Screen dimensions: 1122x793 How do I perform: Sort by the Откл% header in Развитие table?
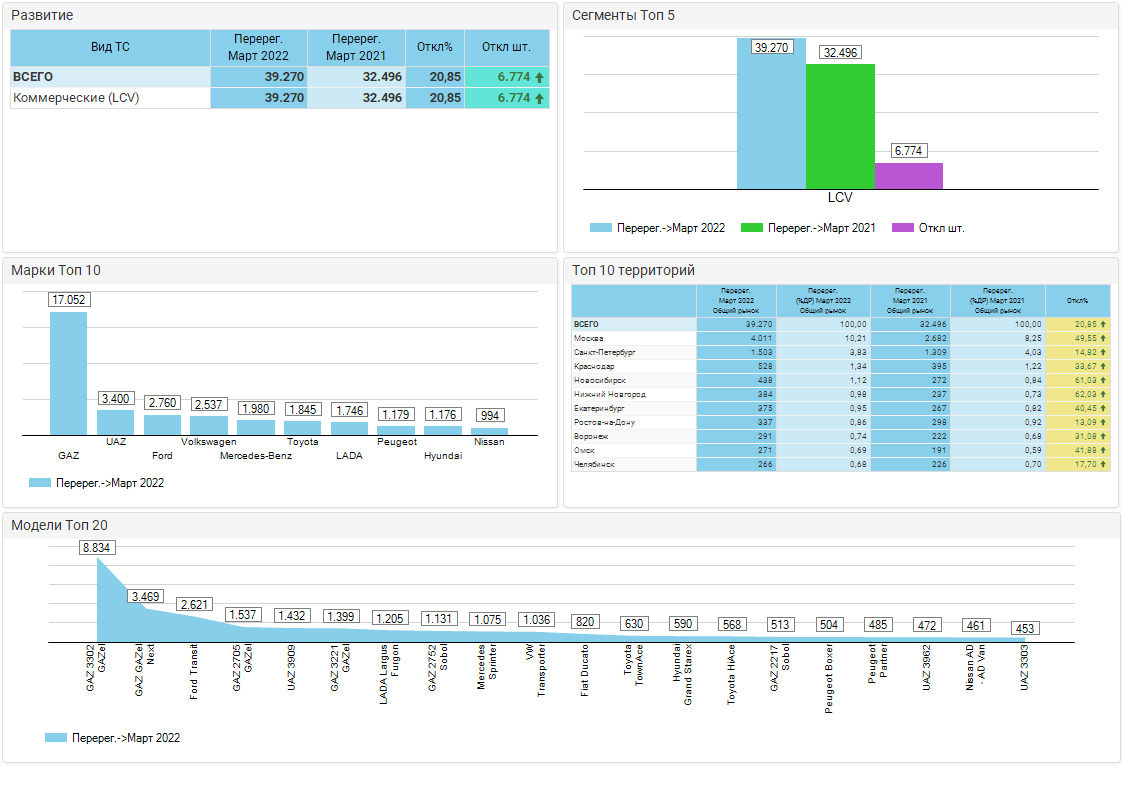[x=435, y=47]
